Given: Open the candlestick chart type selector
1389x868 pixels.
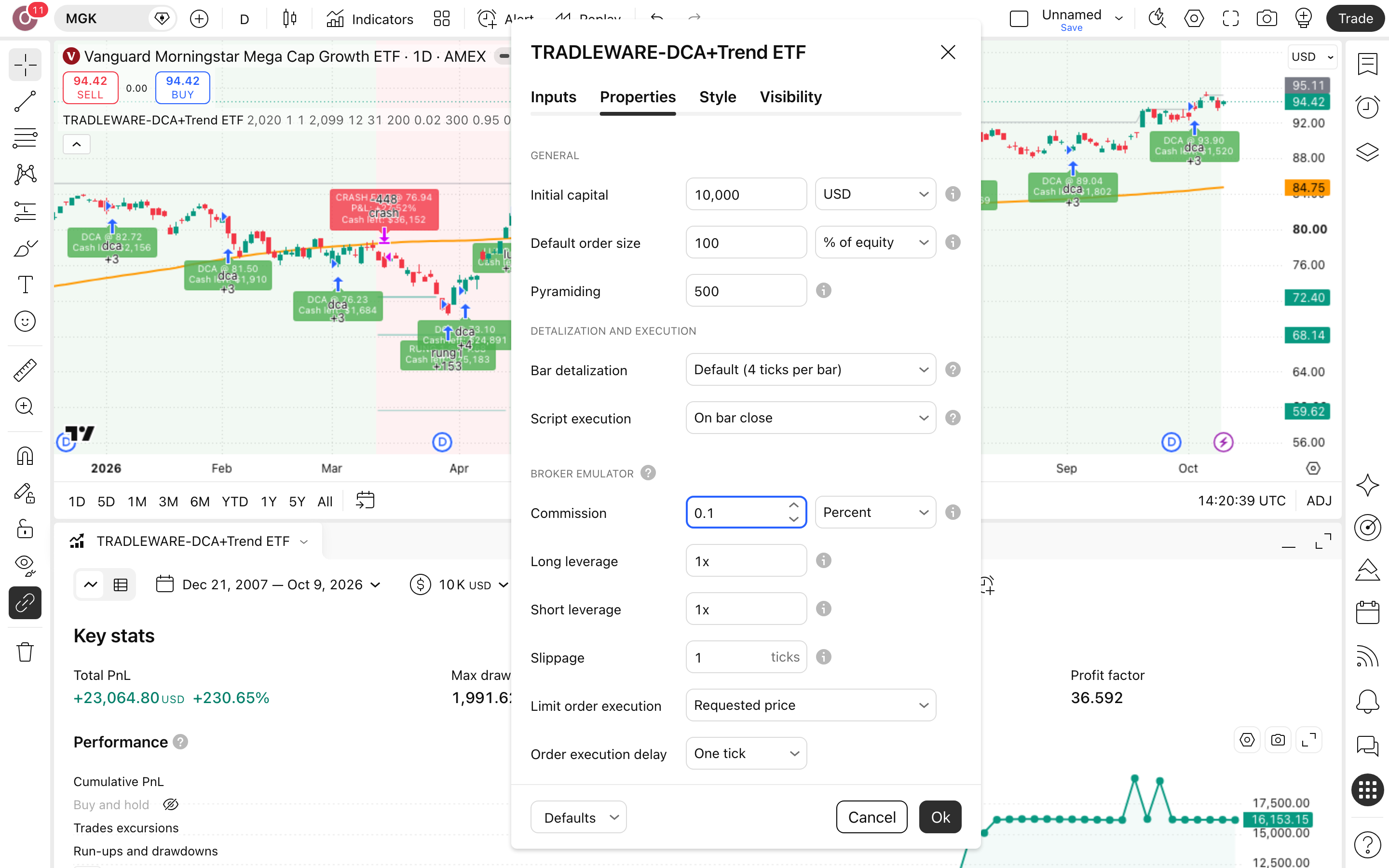Looking at the screenshot, I should click(290, 19).
